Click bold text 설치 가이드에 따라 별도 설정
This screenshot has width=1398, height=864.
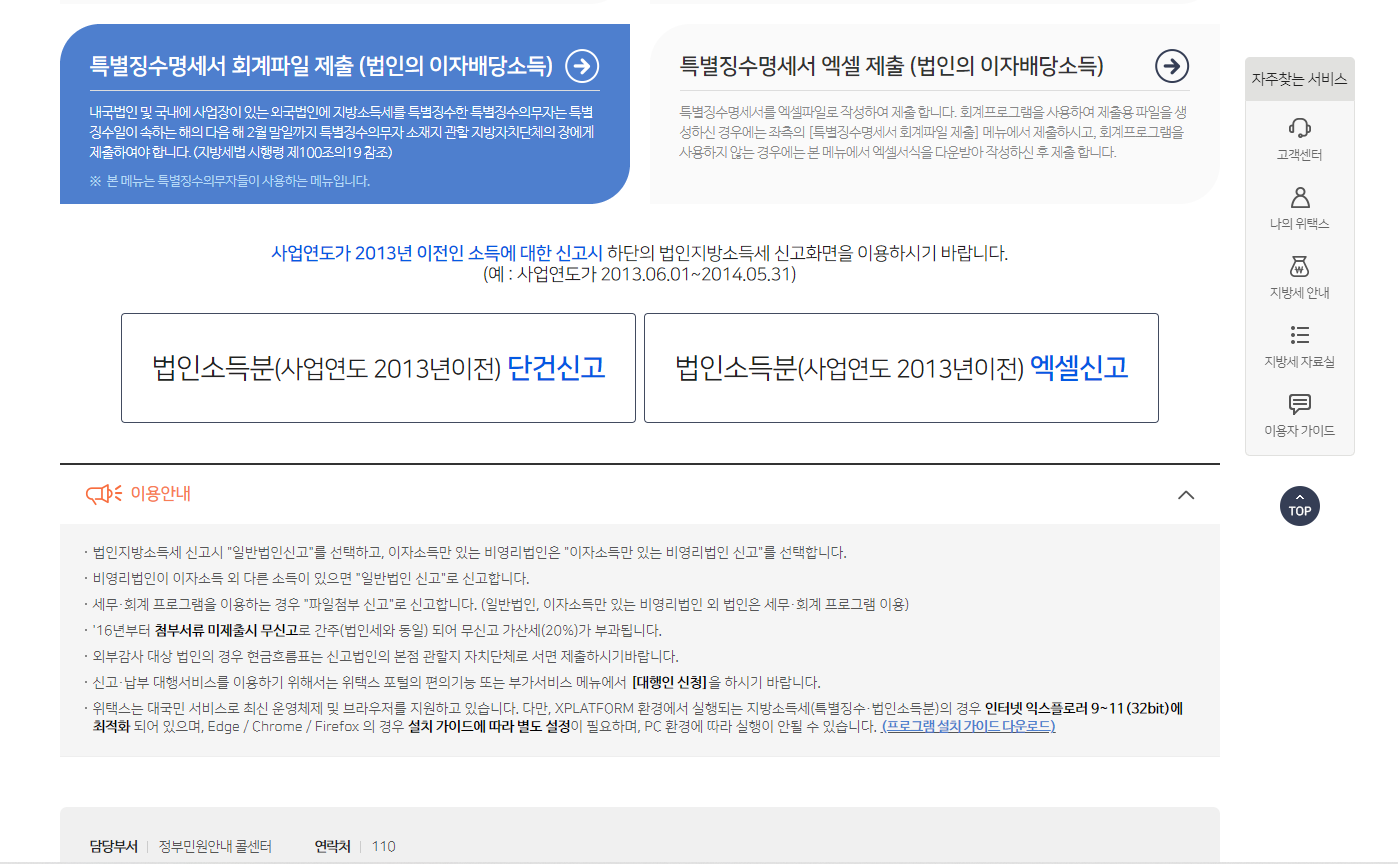coord(489,727)
